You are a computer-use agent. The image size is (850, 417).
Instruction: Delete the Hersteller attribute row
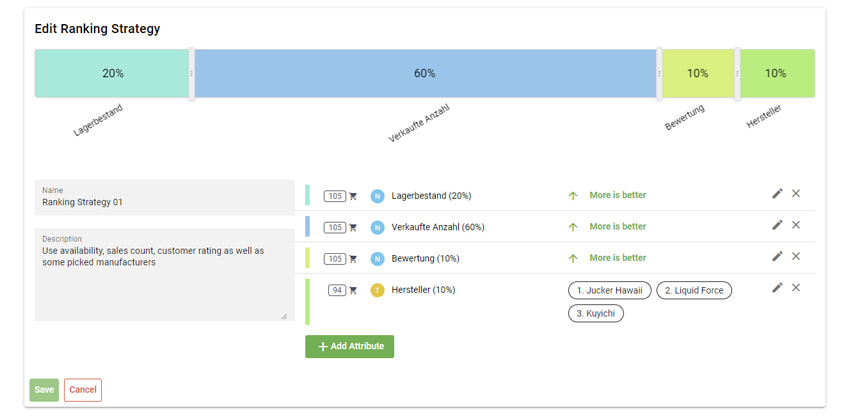[796, 288]
